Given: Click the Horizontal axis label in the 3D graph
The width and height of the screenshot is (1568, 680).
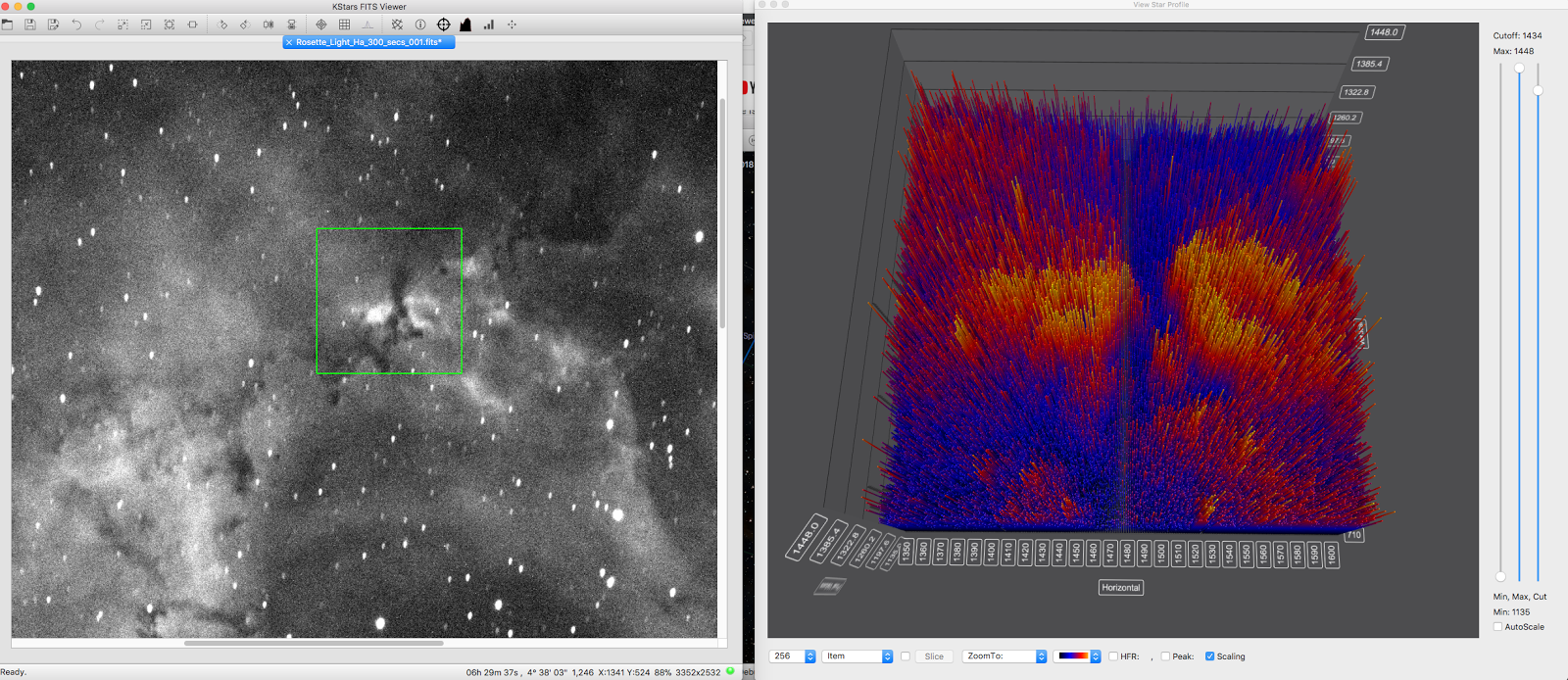Looking at the screenshot, I should [1121, 588].
